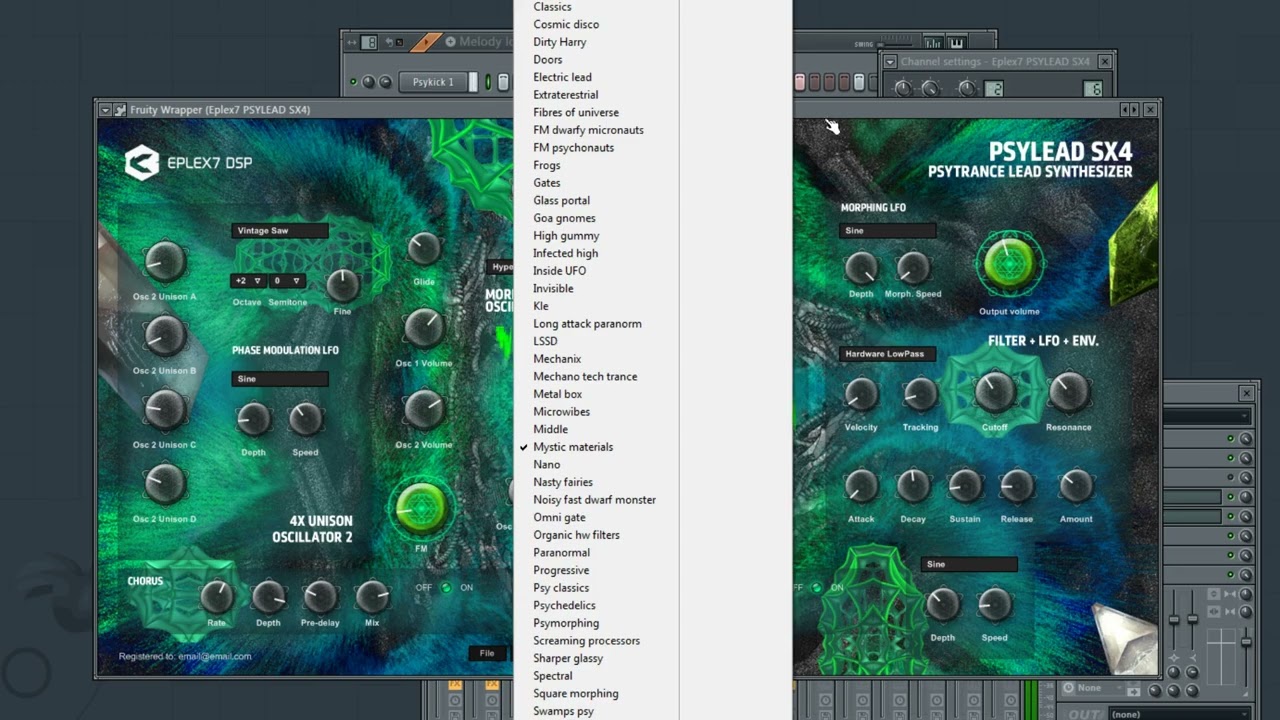Turn the Output volume green knob
The image size is (1280, 720).
1009,264
